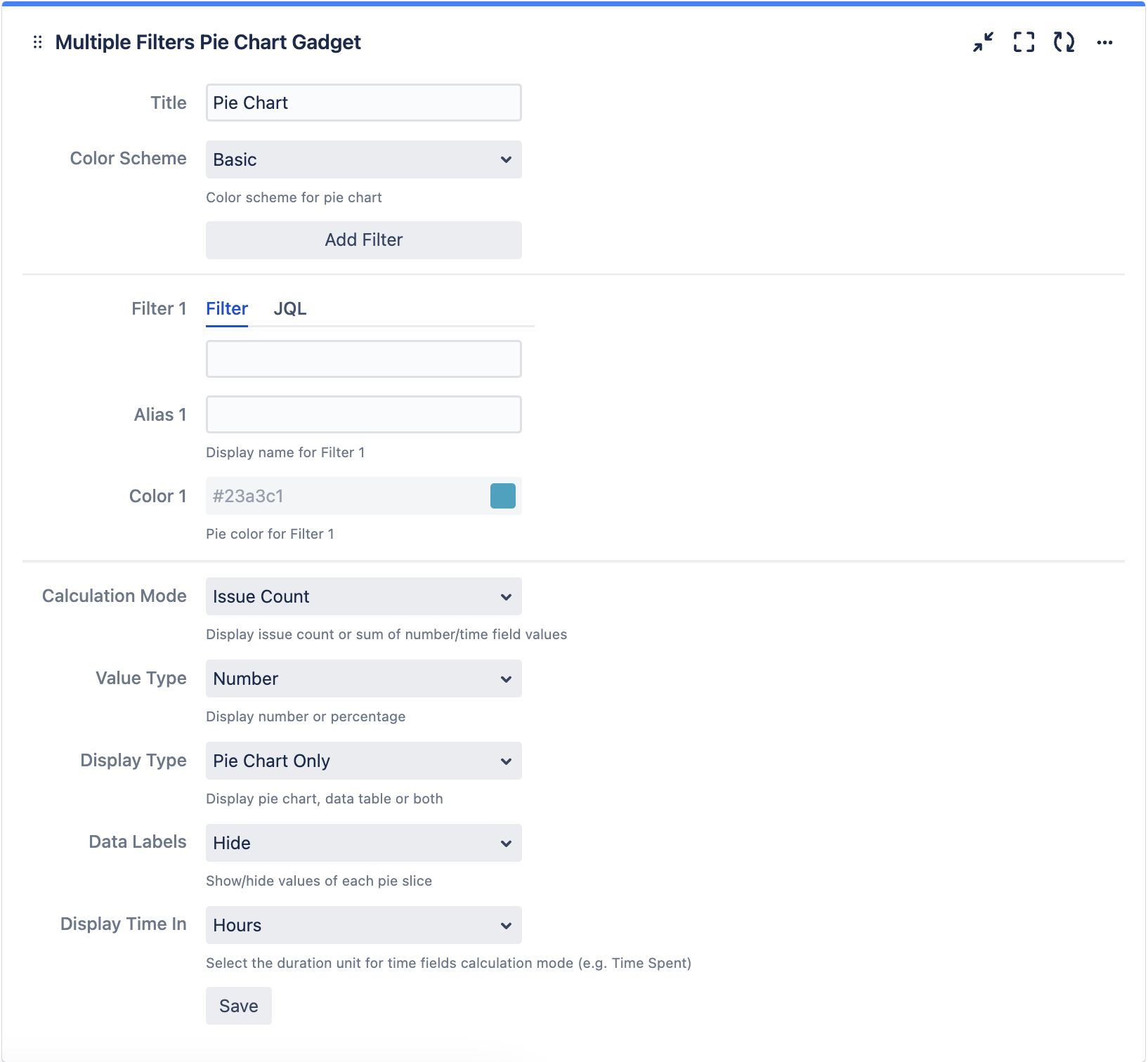1148x1062 pixels.
Task: Open the Color 1 color picker swatch
Action: click(503, 495)
